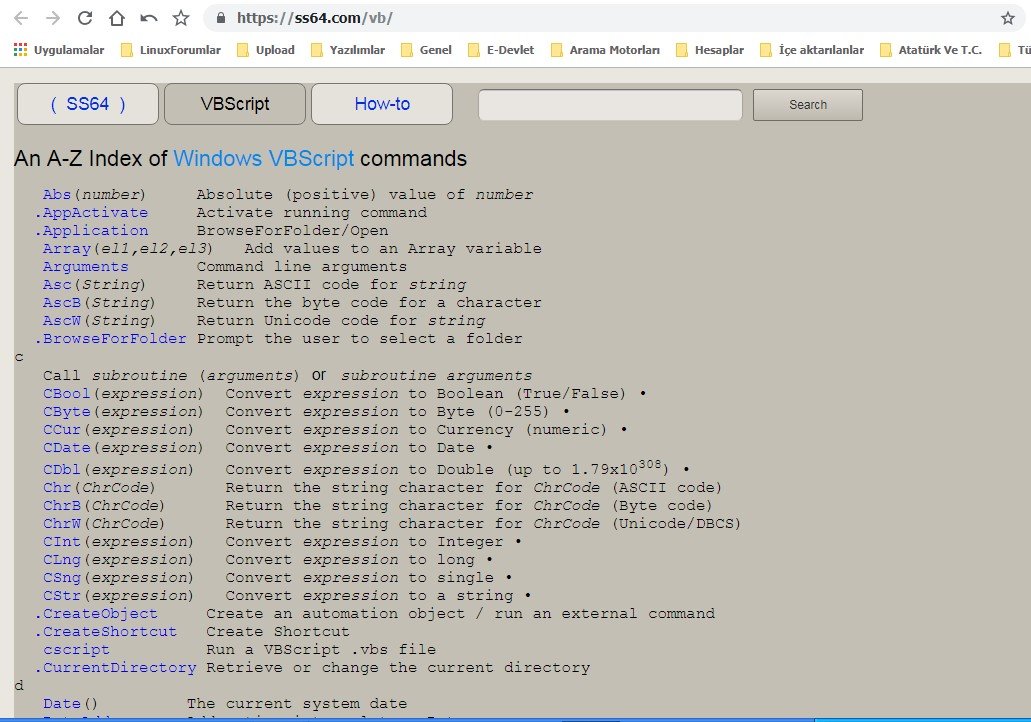
Task: Open the CDbl command link
Action: click(x=62, y=469)
